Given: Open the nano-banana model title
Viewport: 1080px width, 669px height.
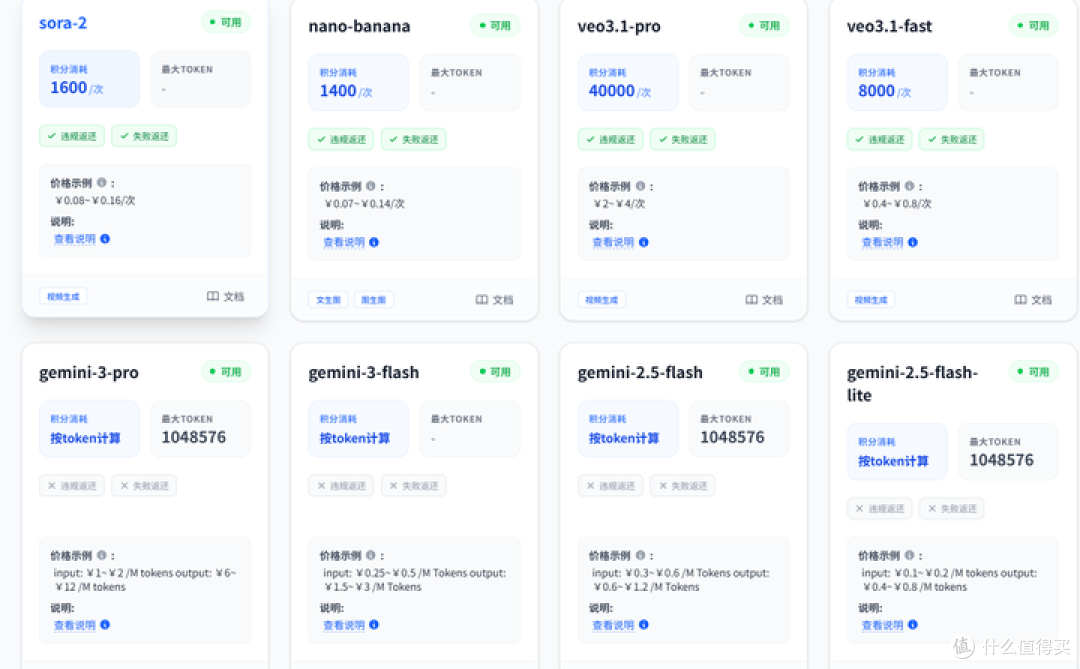Looking at the screenshot, I should tap(359, 26).
